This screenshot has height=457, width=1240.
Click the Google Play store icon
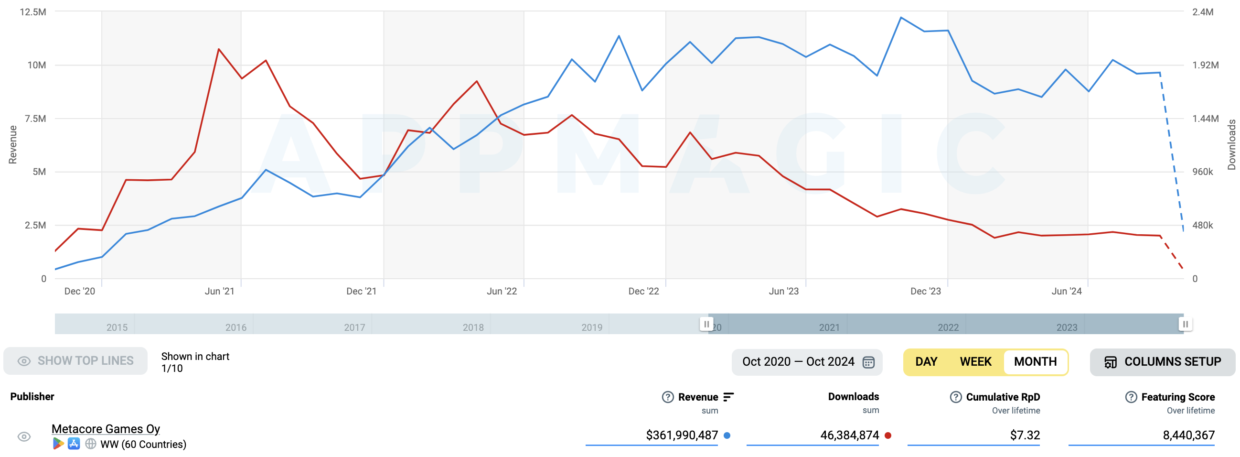(x=58, y=443)
